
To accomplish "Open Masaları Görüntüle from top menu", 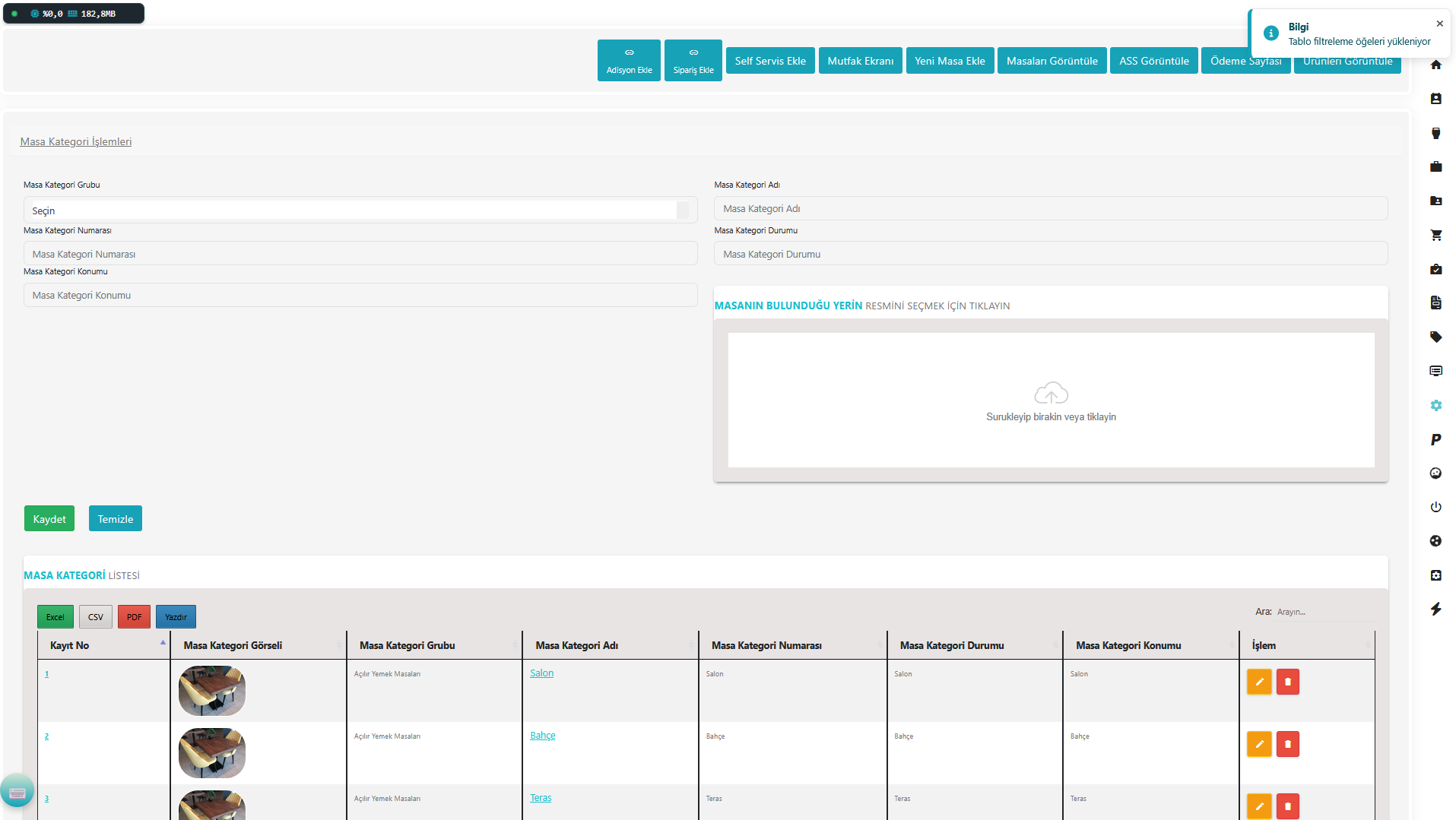I will (x=1052, y=61).
